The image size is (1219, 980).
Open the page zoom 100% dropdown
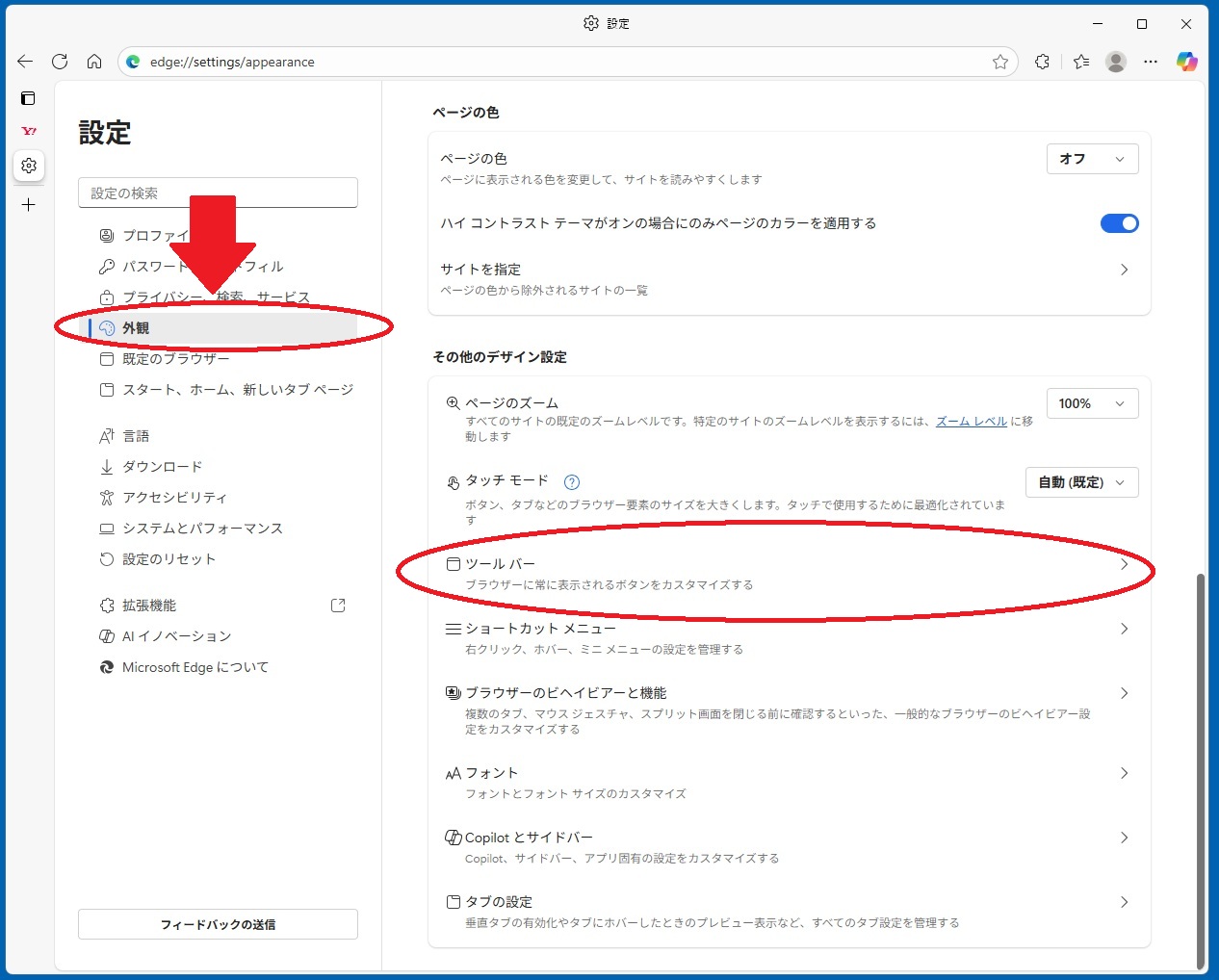click(x=1092, y=403)
